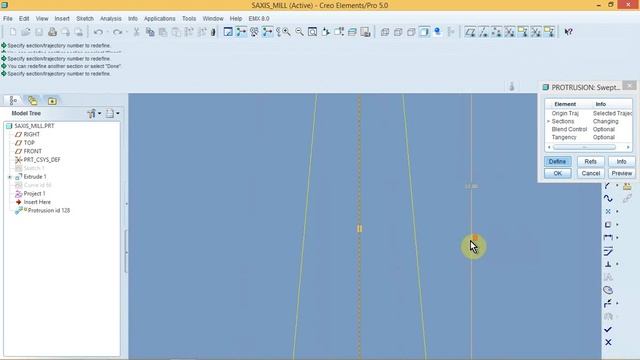
Task: Click OK in the Protrusion dialog
Action: [557, 173]
